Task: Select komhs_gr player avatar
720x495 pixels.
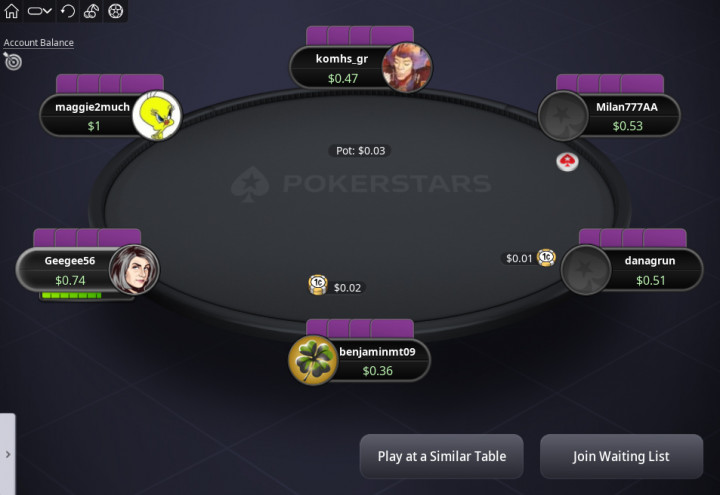Action: [406, 68]
